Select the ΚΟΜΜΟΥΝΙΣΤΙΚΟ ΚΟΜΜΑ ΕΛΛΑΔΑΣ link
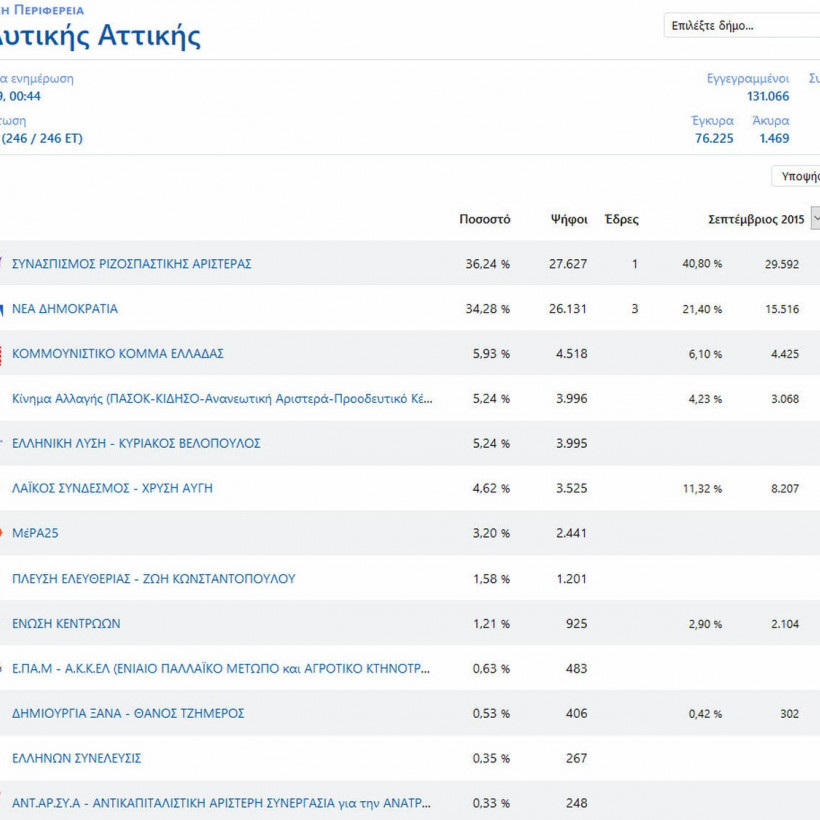 coord(118,354)
